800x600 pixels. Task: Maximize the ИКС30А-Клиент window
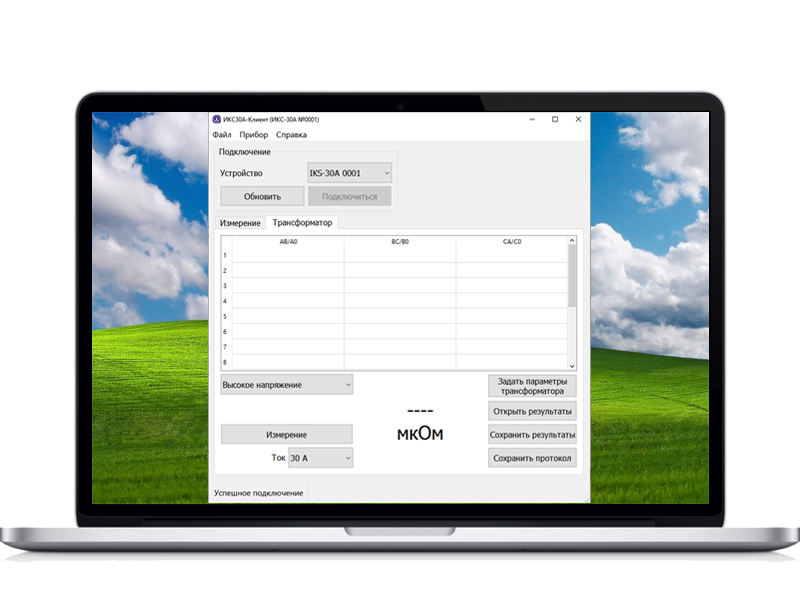(x=555, y=119)
